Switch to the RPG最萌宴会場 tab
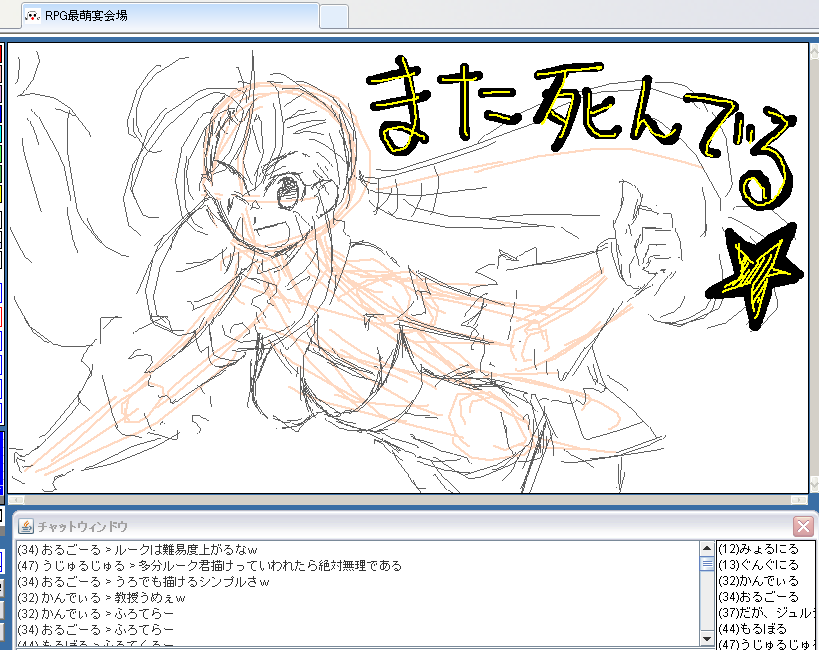Image resolution: width=819 pixels, height=650 pixels. [170, 16]
